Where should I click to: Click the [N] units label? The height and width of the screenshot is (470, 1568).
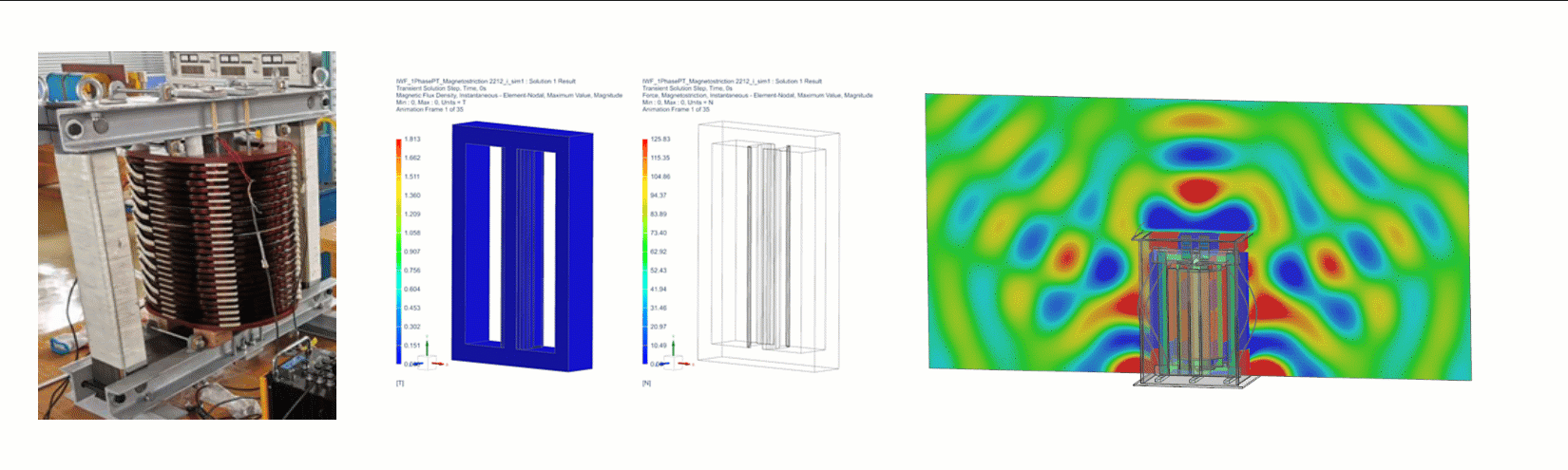click(646, 383)
